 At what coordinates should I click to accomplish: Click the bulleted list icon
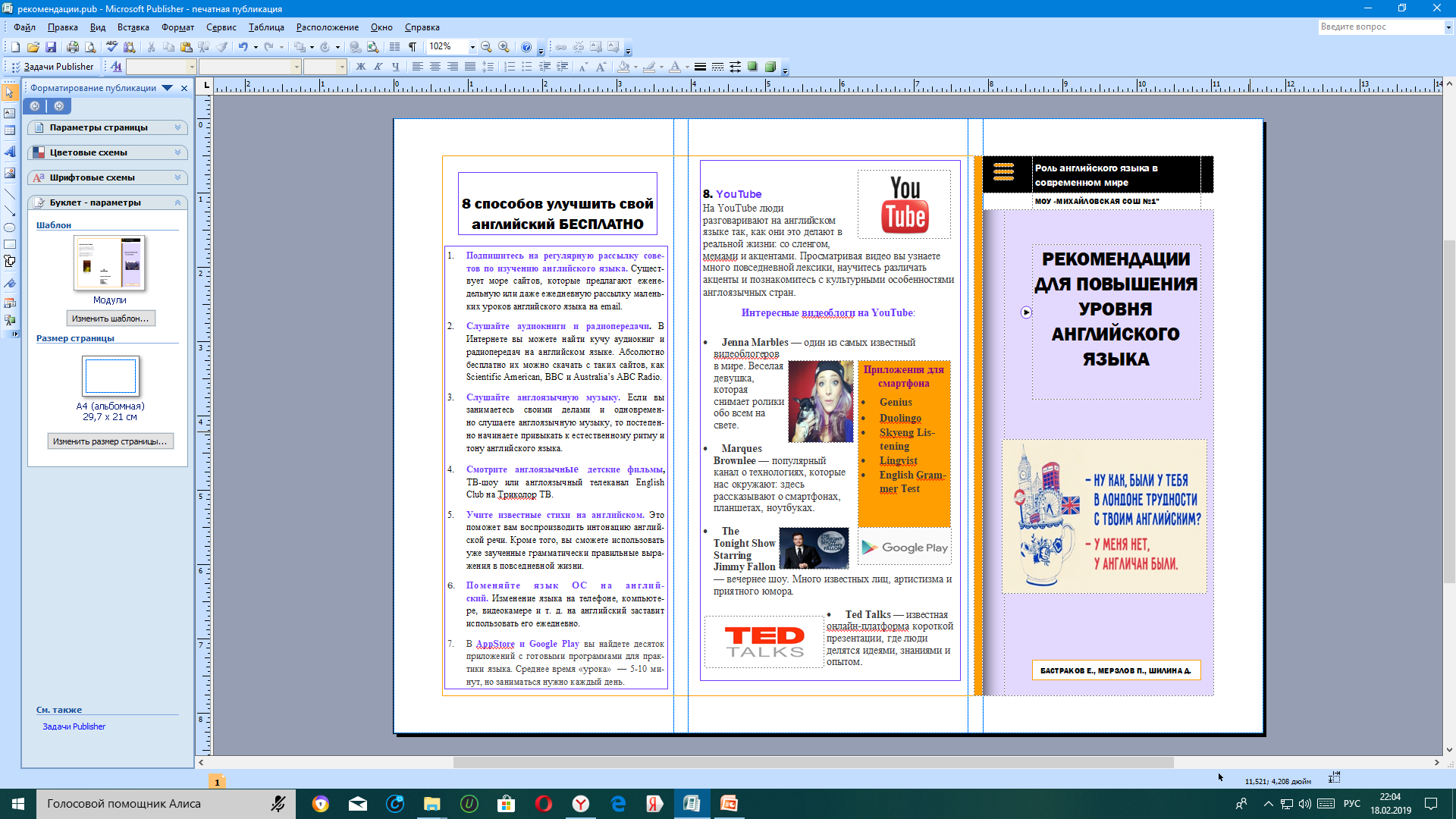pyautogui.click(x=526, y=67)
